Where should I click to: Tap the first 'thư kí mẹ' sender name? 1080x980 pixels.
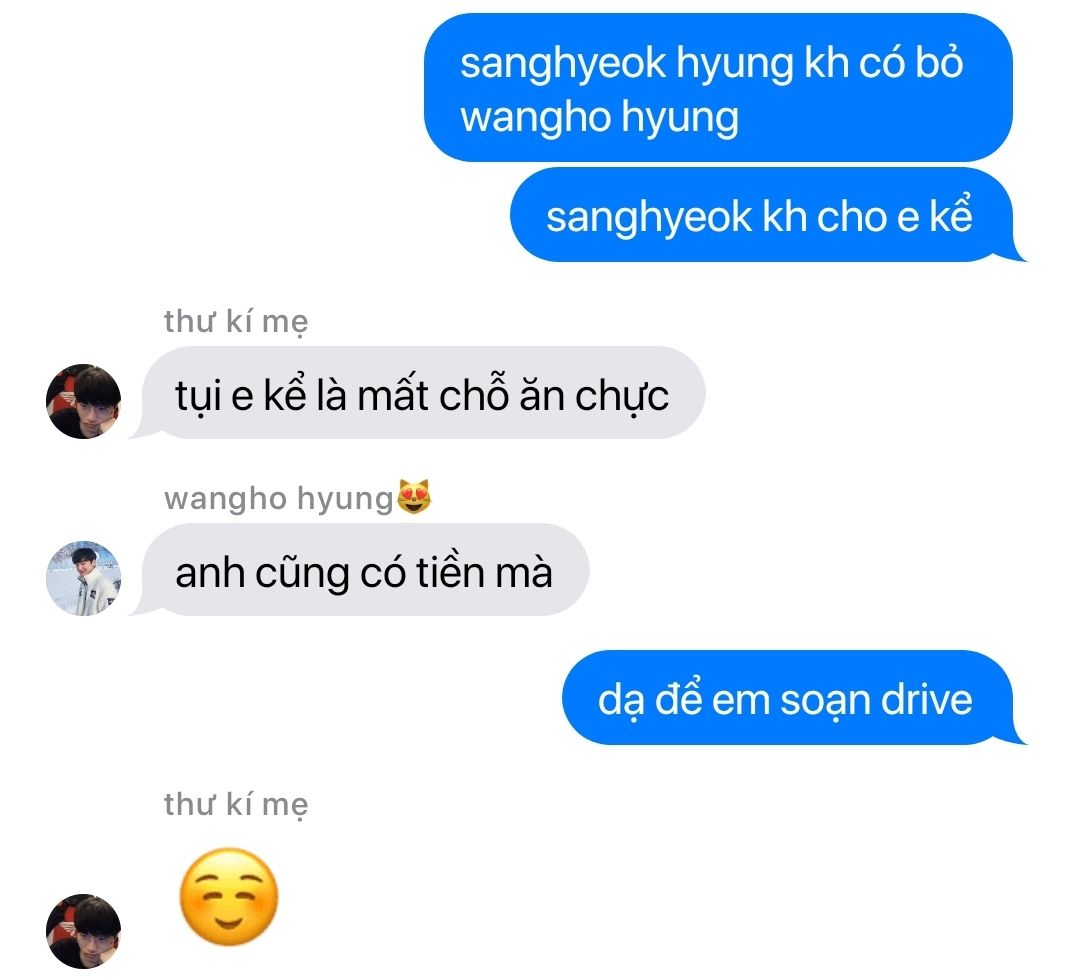click(x=236, y=322)
